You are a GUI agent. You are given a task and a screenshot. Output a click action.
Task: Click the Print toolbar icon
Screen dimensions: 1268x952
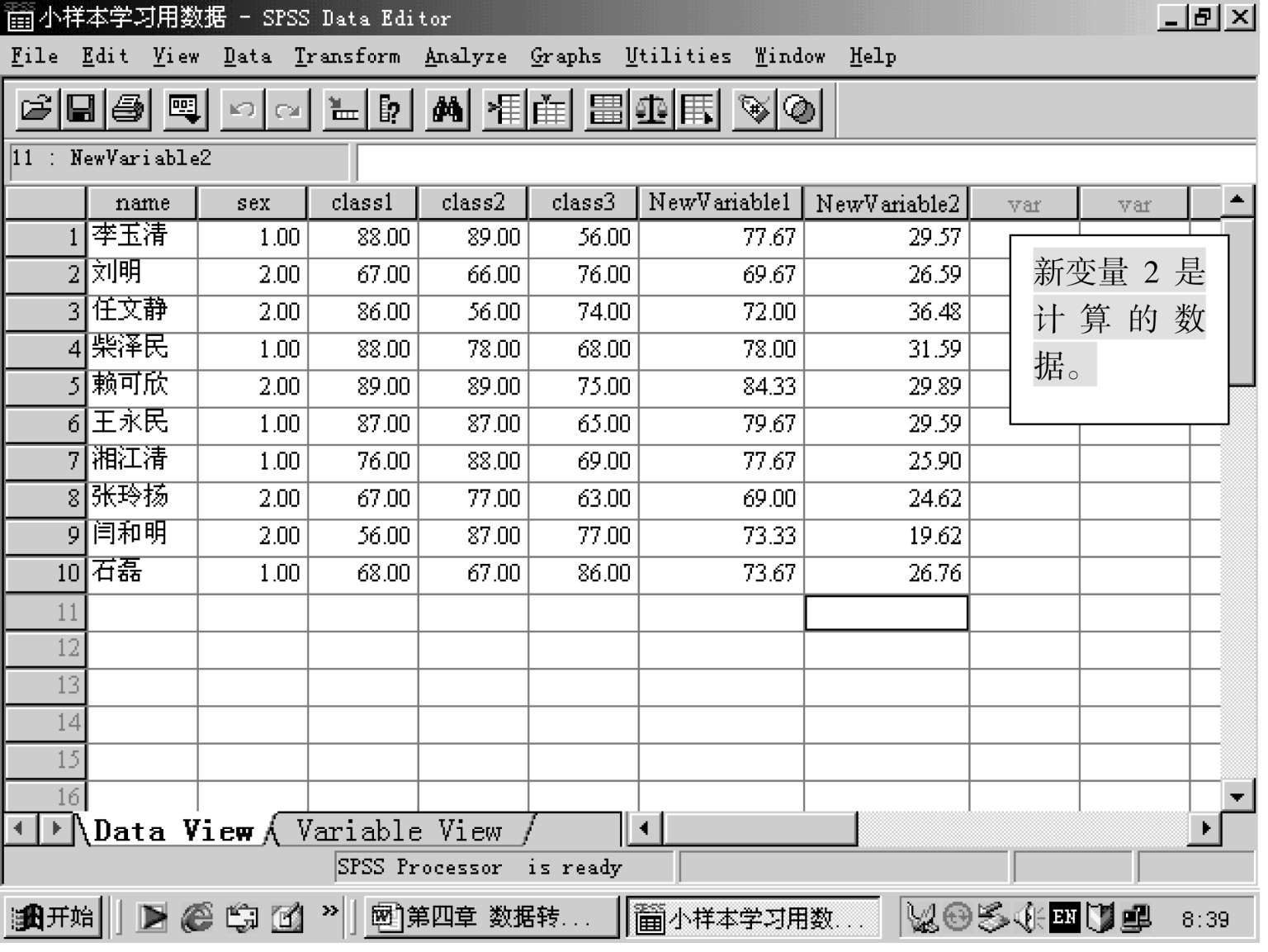click(127, 109)
